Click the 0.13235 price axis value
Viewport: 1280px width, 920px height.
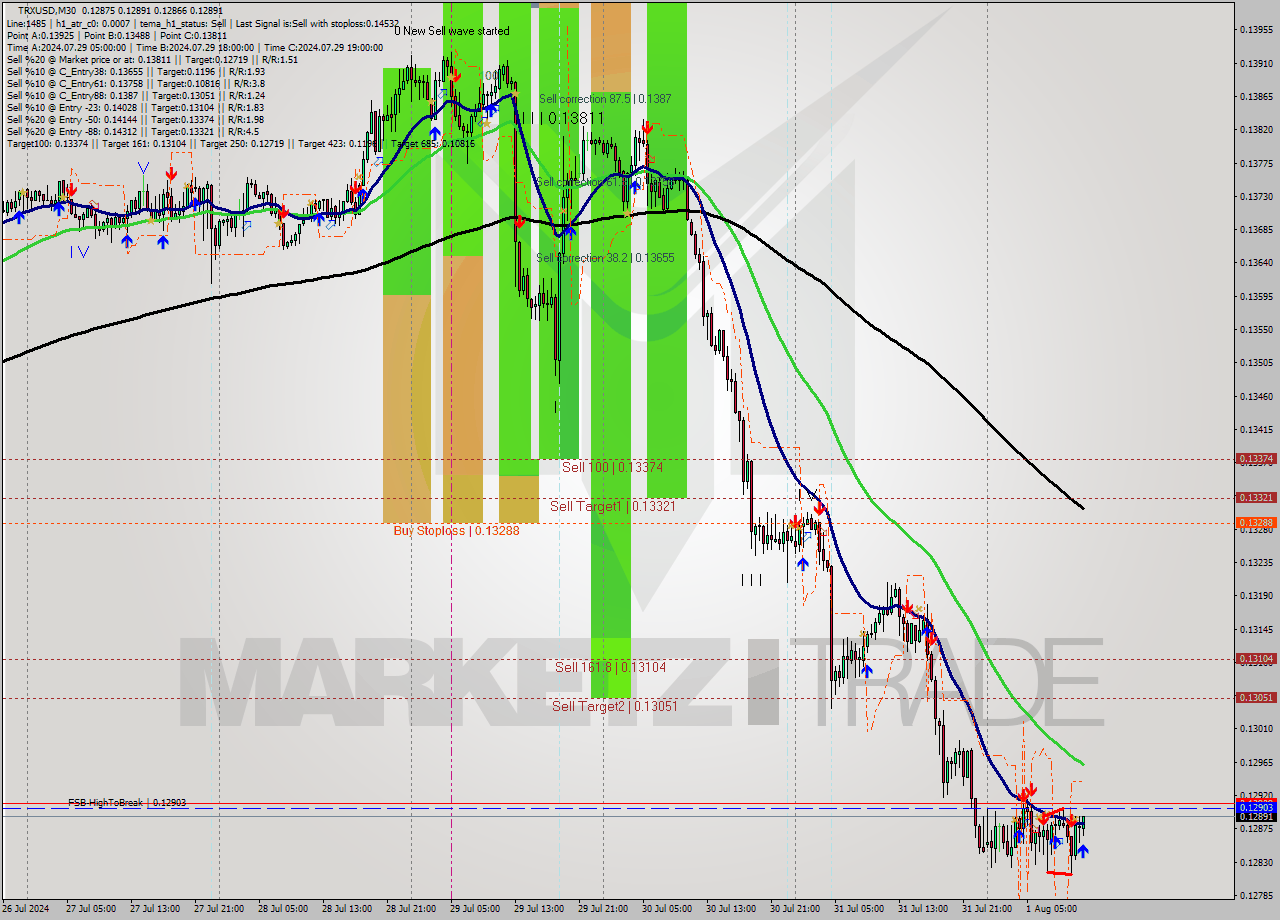(1256, 562)
